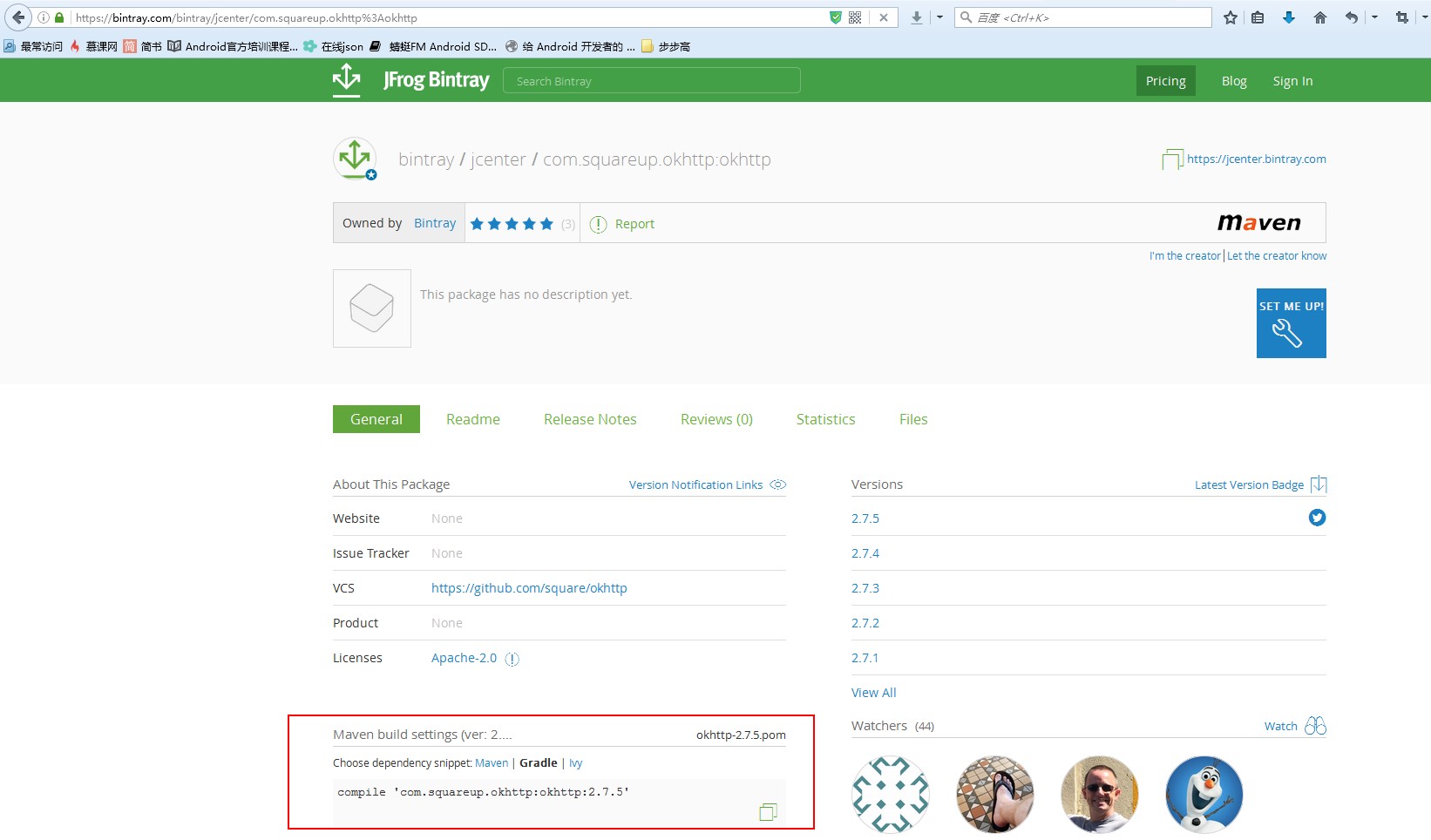Open the Bintray owner link

coord(435,223)
